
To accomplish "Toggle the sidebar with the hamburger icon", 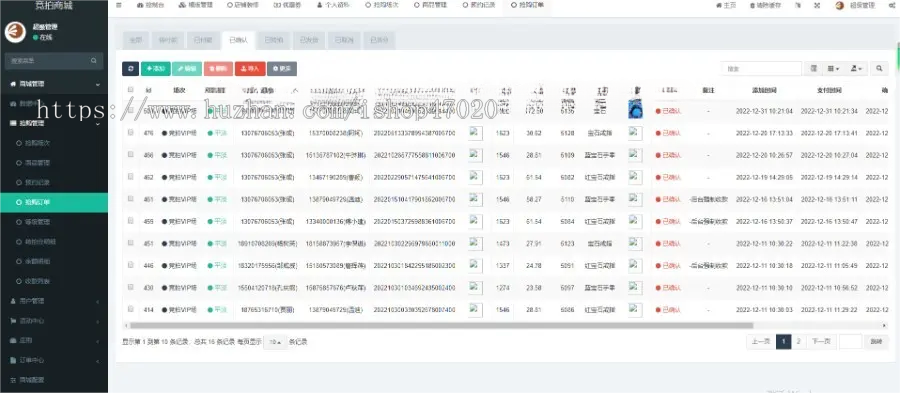I will tap(119, 5).
